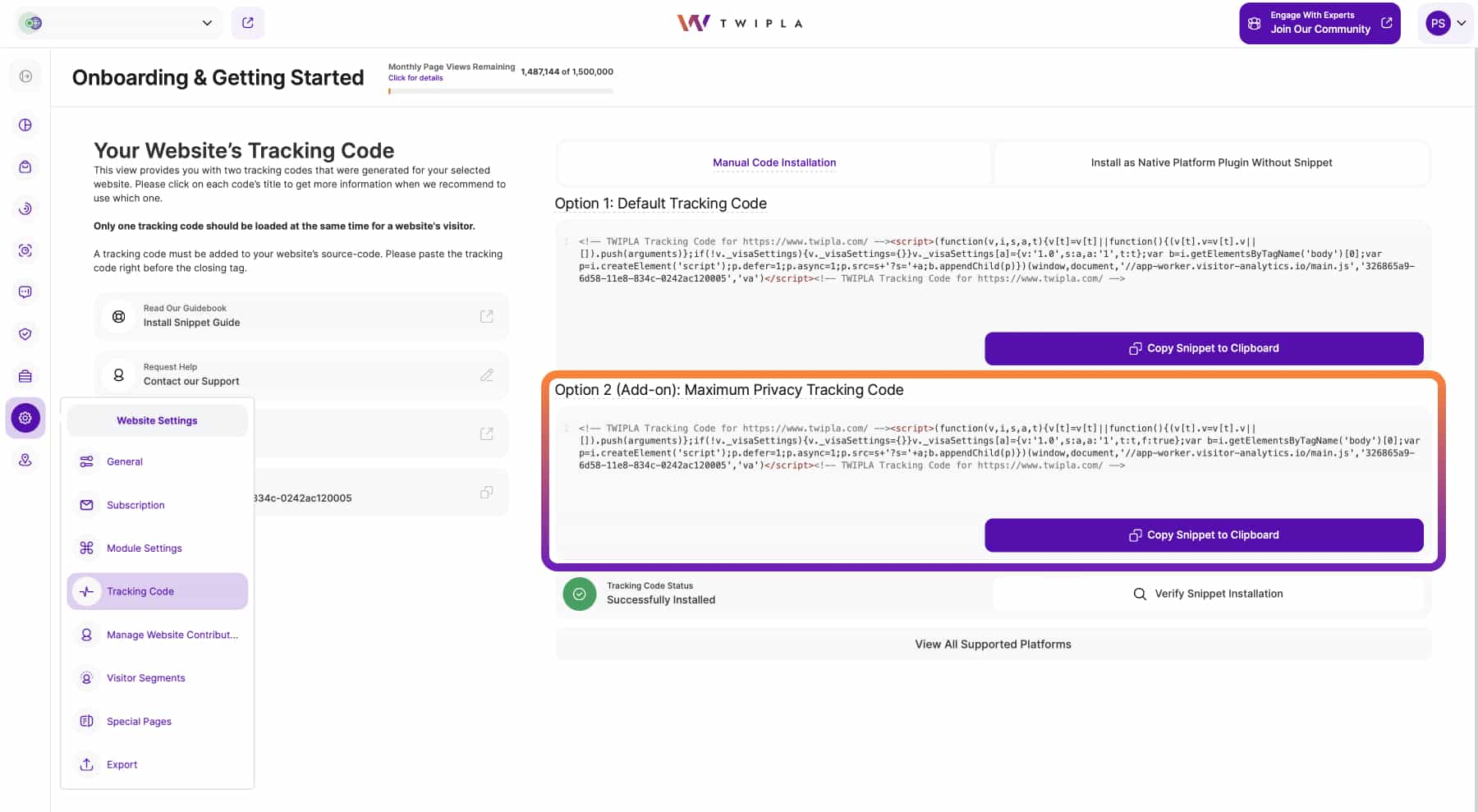Switch to Manual Code Installation tab
1478x812 pixels.
774,163
